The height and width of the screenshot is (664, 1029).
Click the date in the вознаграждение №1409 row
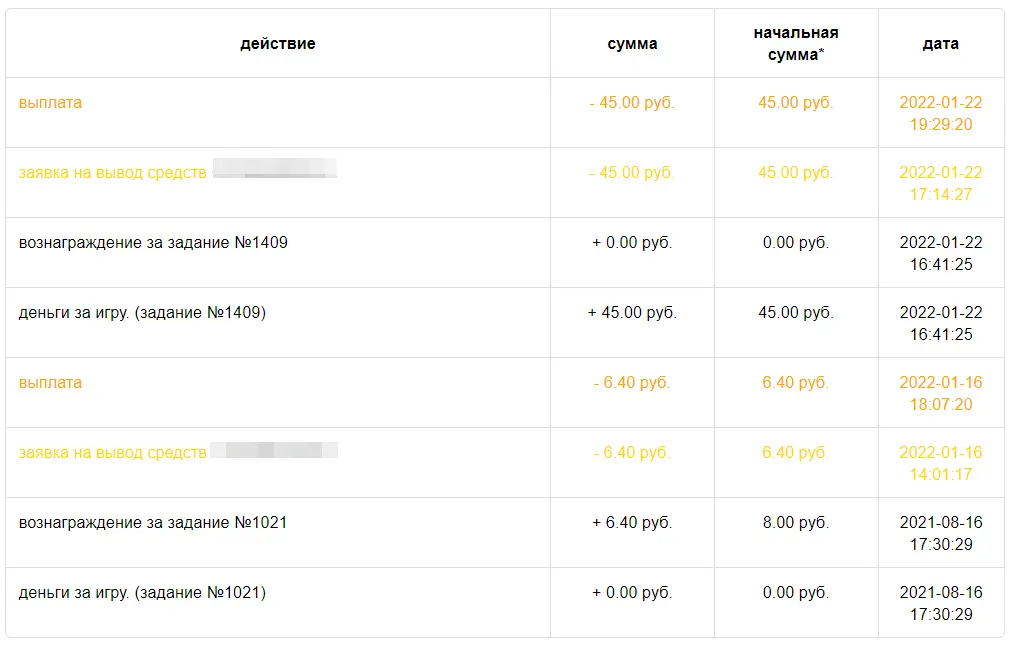pyautogui.click(x=940, y=253)
